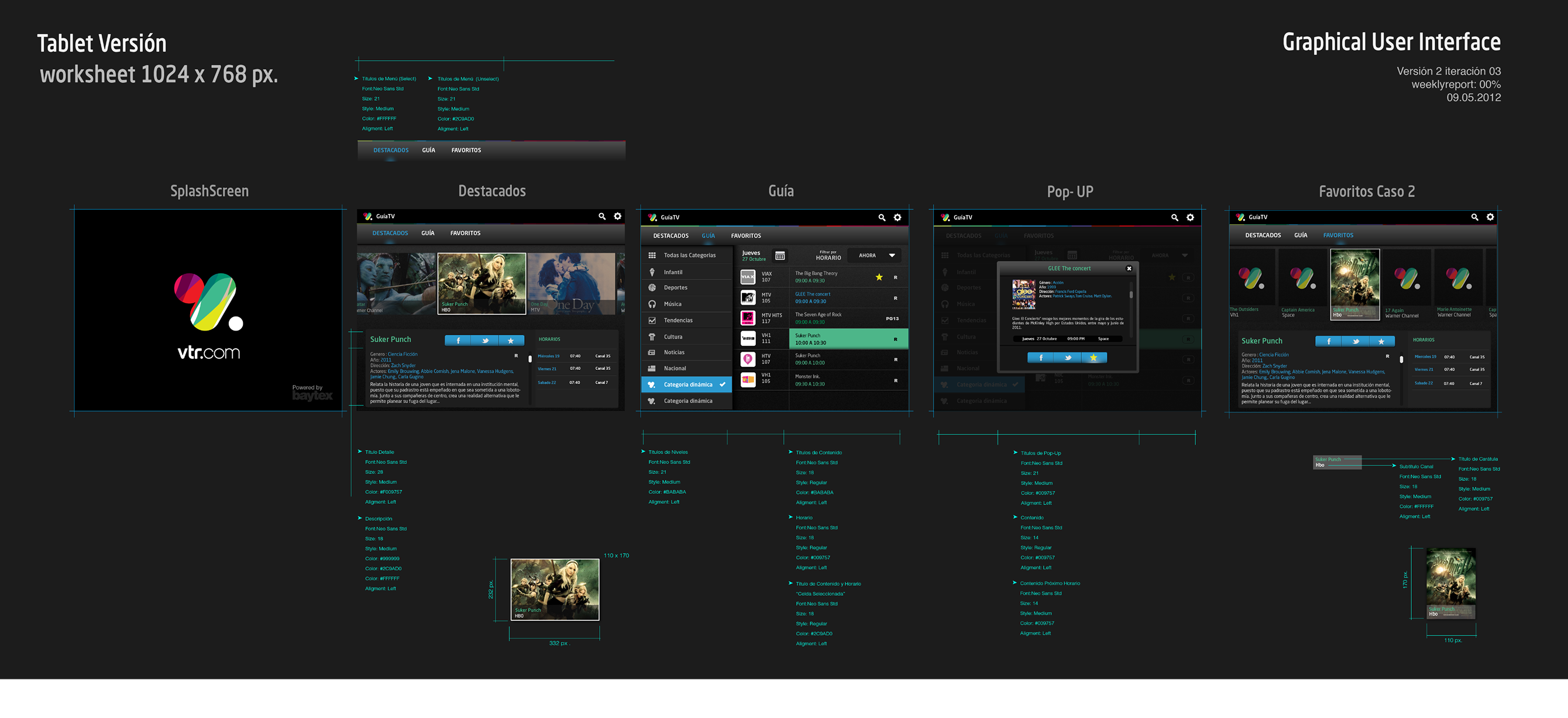
Task: Click description scrollbar handle in Destacados detail
Action: [529, 359]
